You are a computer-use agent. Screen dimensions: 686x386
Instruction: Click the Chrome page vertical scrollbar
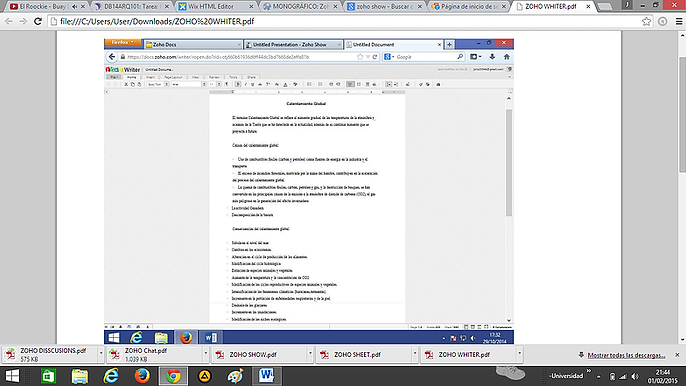tap(682, 115)
